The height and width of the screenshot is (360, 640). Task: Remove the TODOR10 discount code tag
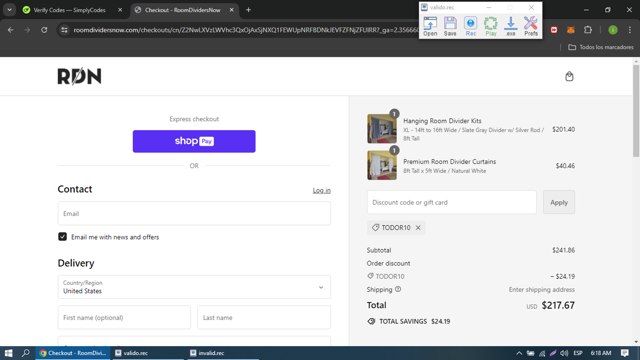pos(418,228)
